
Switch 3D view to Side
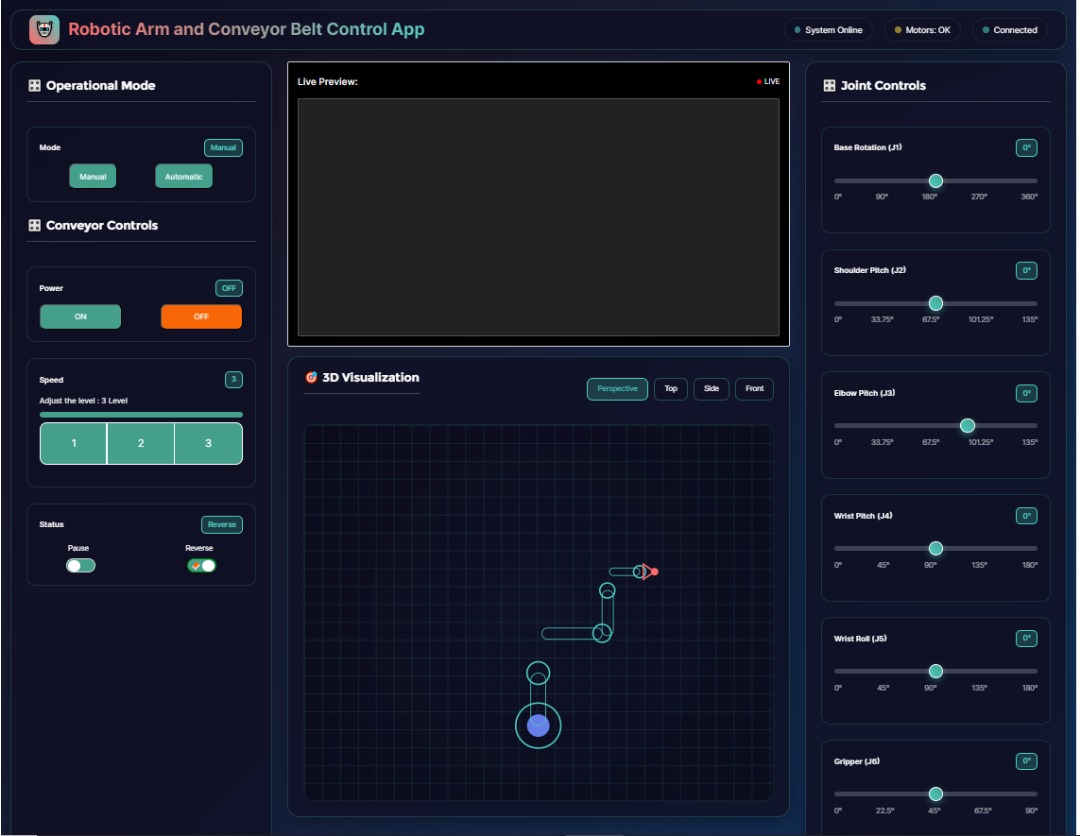[711, 389]
